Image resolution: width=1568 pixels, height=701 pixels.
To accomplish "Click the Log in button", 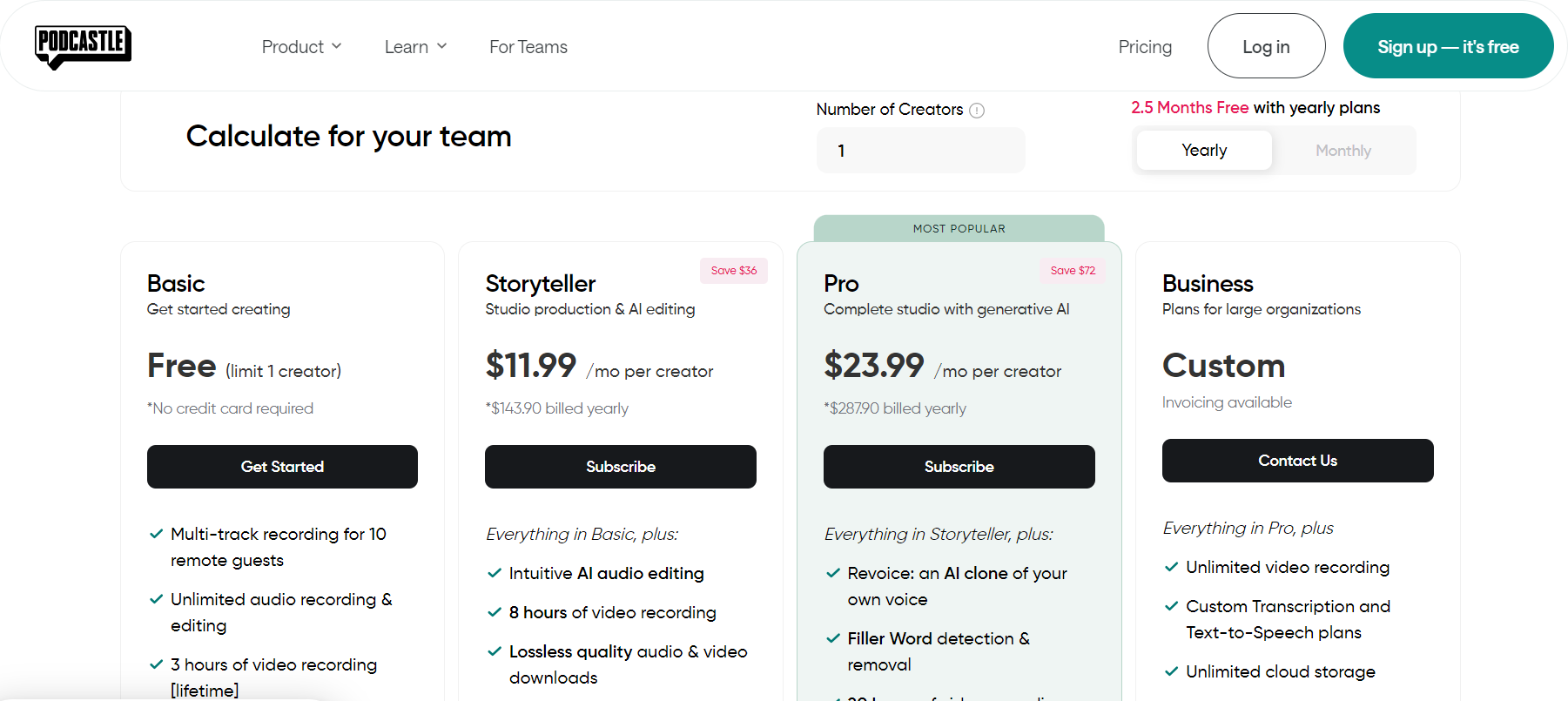I will 1265,47.
